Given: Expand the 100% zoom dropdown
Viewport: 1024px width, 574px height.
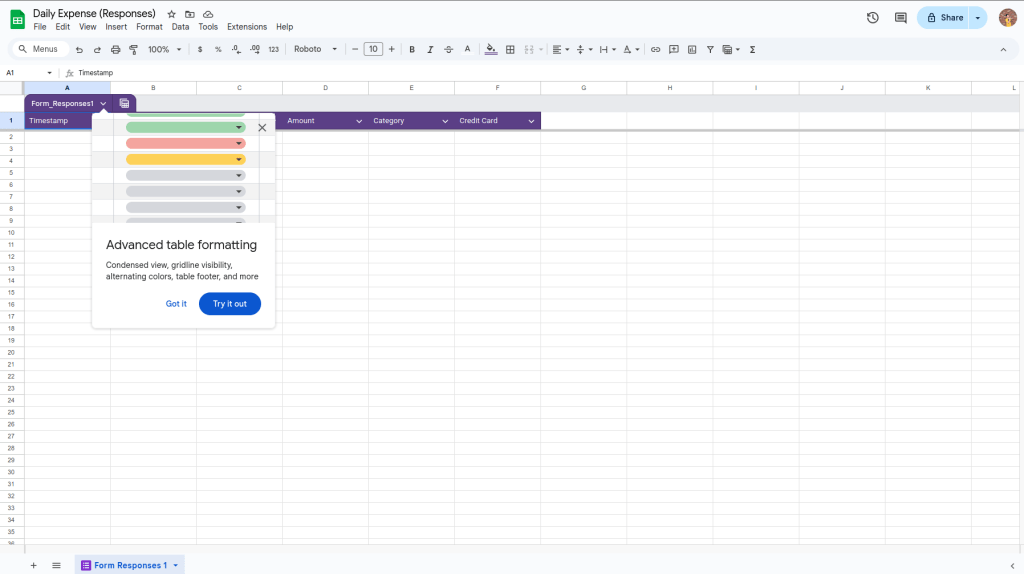Looking at the screenshot, I should click(x=164, y=49).
